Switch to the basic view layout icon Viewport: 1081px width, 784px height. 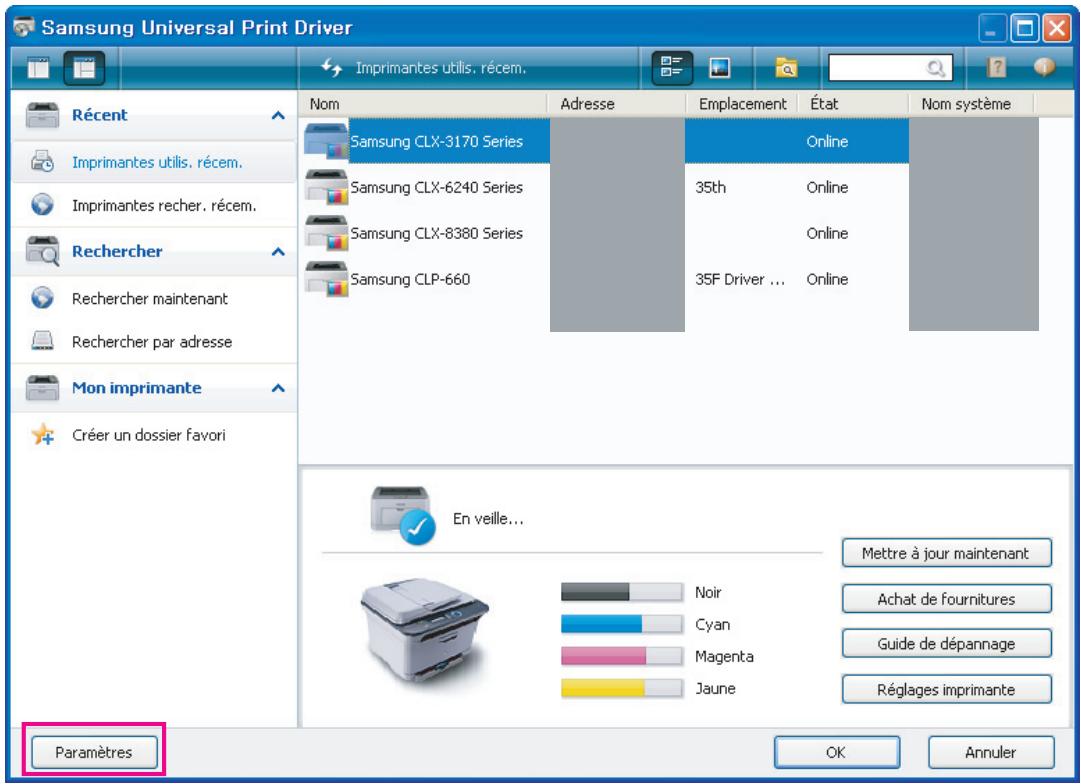[38, 68]
